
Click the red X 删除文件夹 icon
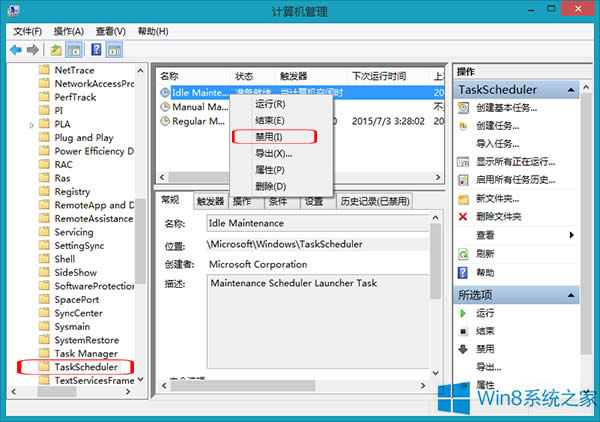[x=463, y=217]
